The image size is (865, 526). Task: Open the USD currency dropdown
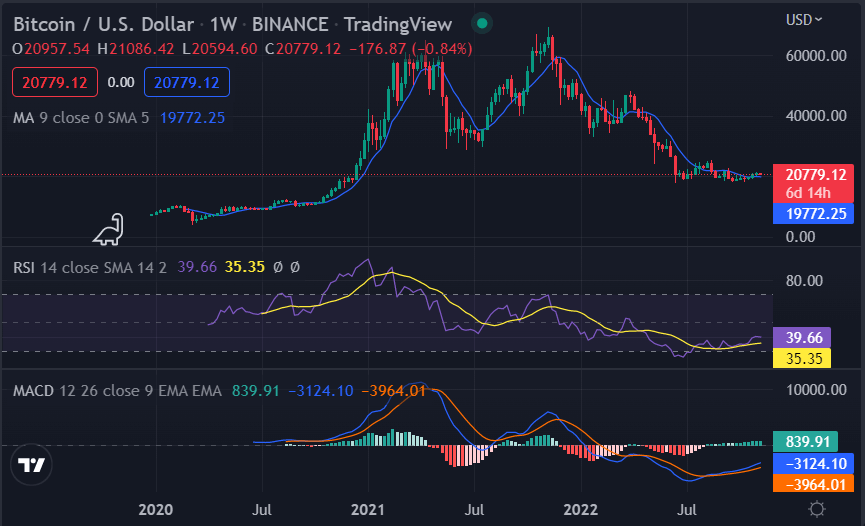[804, 20]
